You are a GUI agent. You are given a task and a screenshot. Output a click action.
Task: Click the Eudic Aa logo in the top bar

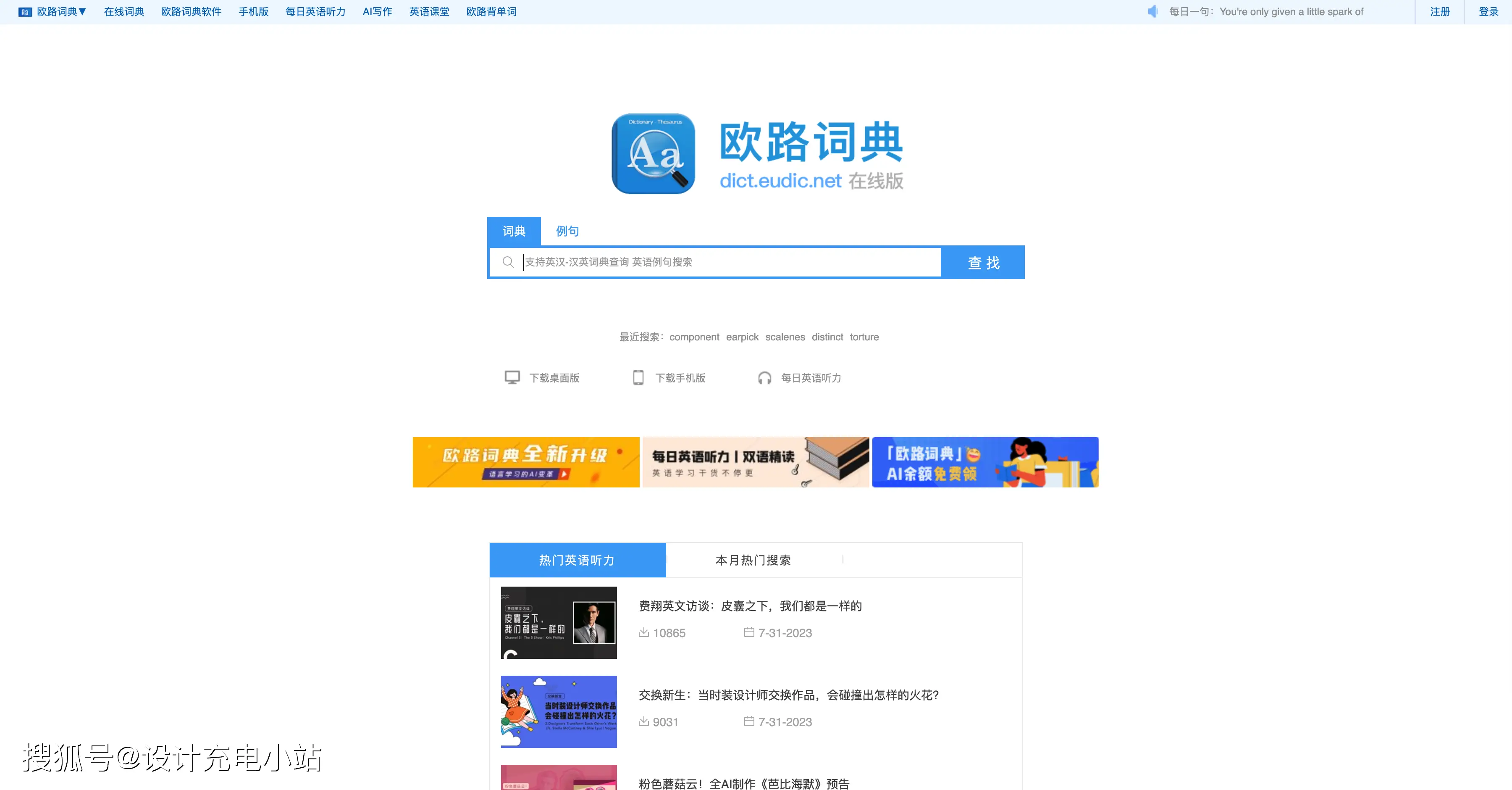pos(25,12)
